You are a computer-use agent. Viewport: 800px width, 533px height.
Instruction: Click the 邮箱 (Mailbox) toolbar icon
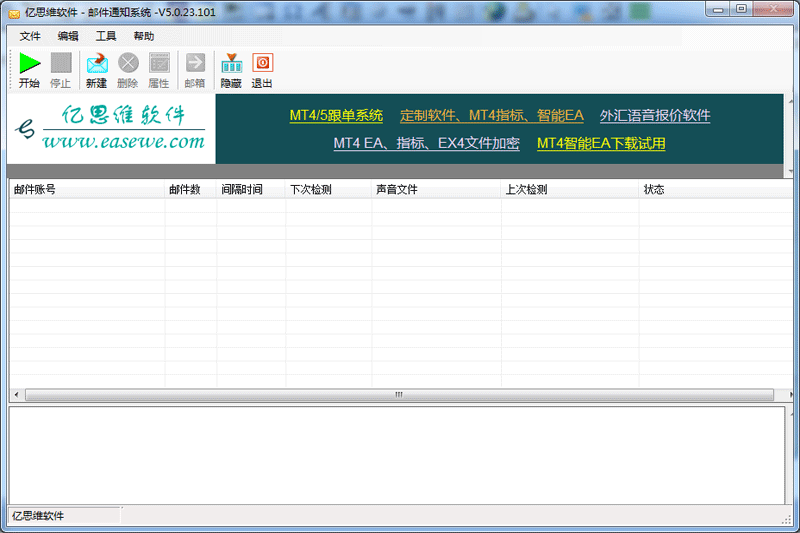tap(195, 63)
